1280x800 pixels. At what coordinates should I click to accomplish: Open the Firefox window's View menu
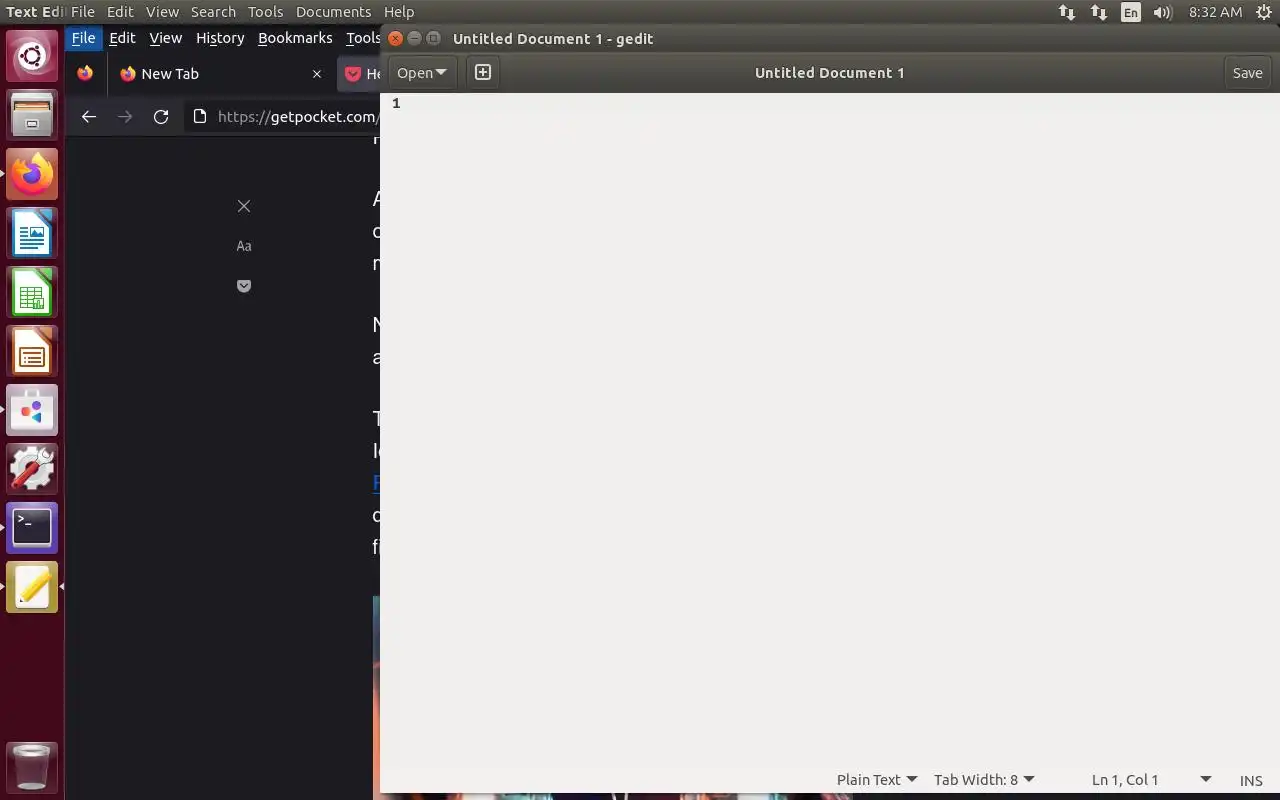[x=165, y=38]
